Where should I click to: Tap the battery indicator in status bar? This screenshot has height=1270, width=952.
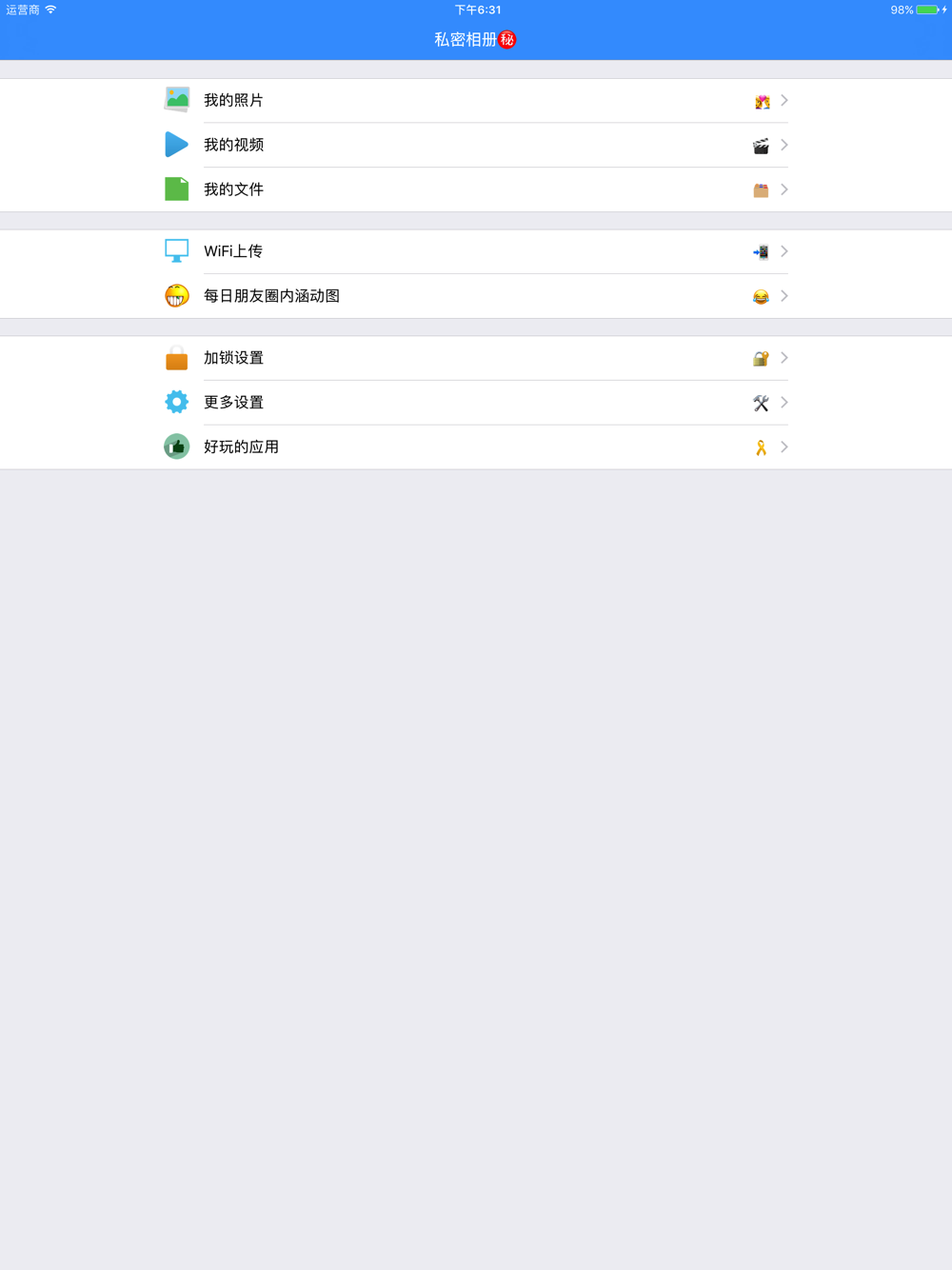928,10
